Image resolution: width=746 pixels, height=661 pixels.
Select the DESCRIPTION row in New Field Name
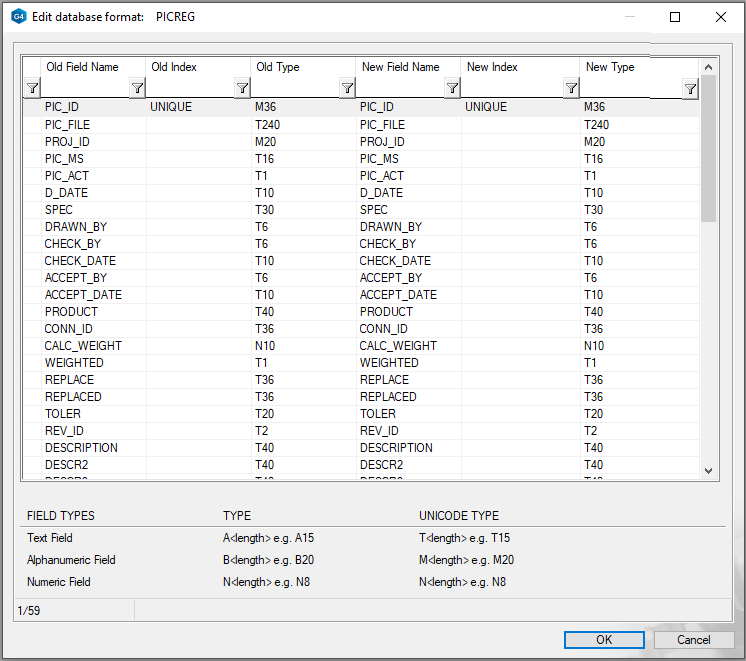tap(396, 448)
